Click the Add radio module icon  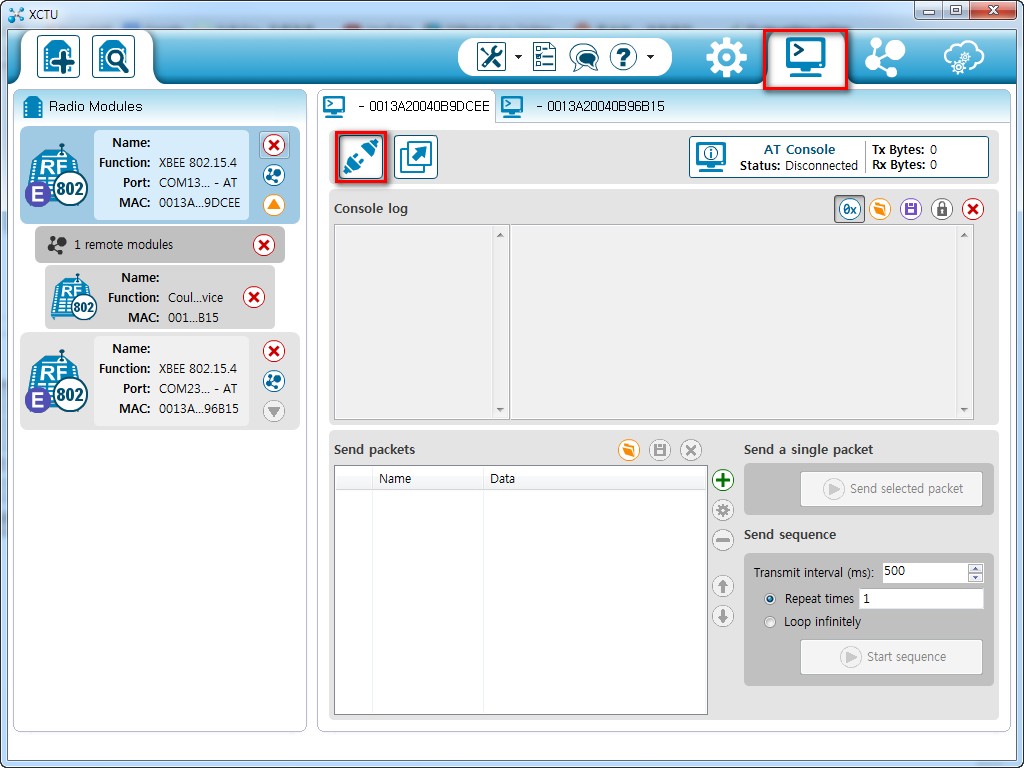click(x=58, y=56)
